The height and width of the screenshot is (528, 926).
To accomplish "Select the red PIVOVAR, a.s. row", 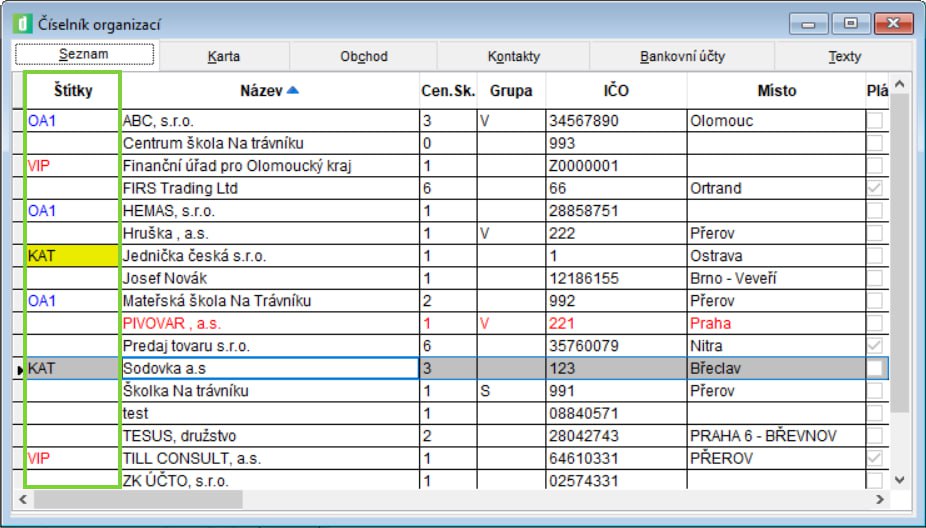I will (x=268, y=323).
